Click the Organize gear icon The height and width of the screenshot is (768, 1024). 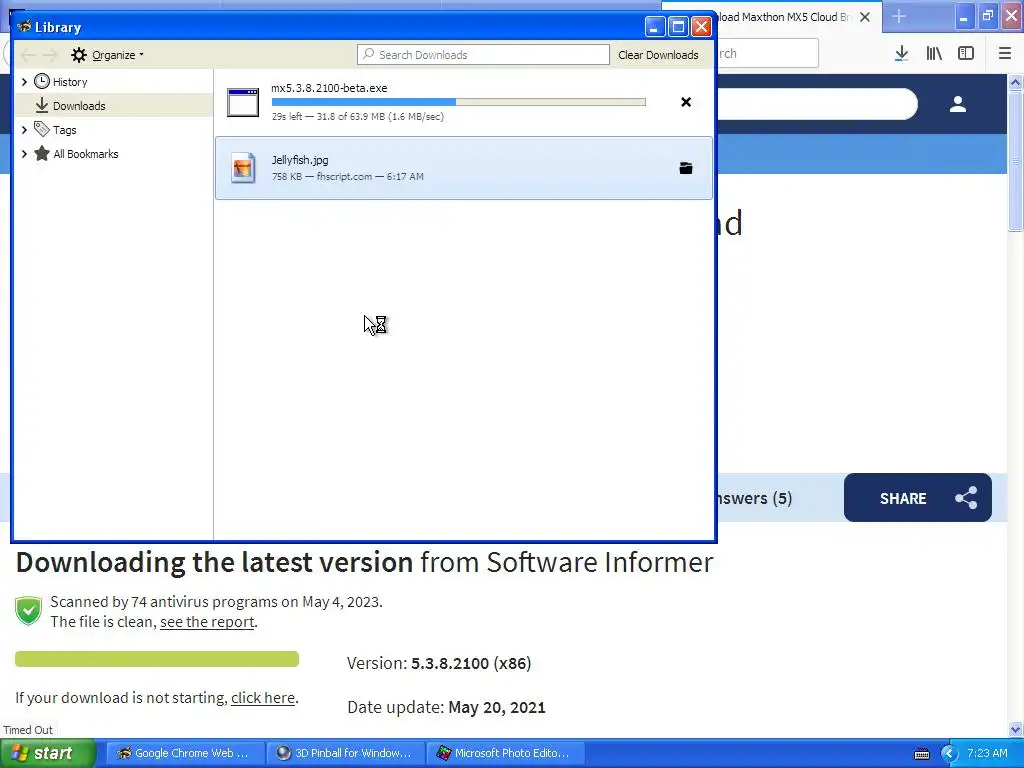[x=79, y=55]
